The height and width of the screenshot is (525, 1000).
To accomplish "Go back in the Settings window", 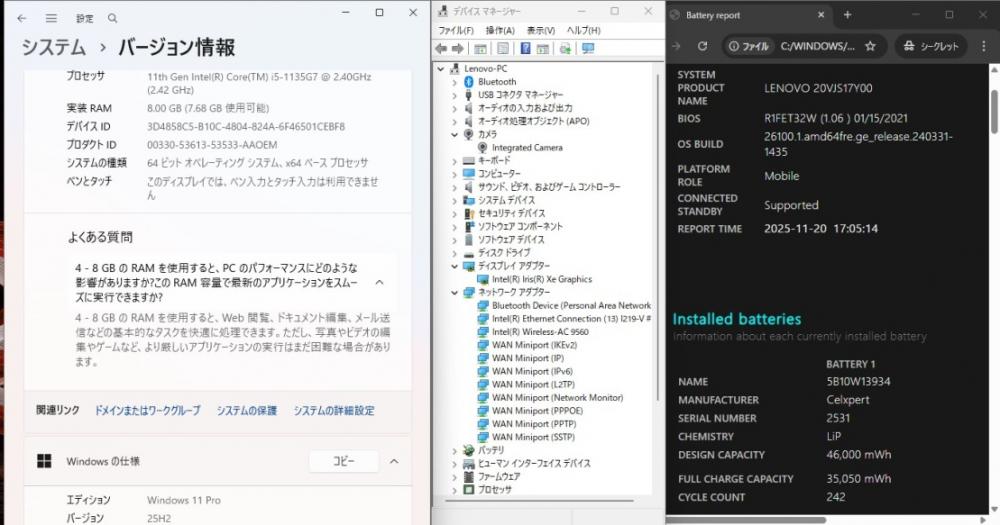I will (x=22, y=18).
